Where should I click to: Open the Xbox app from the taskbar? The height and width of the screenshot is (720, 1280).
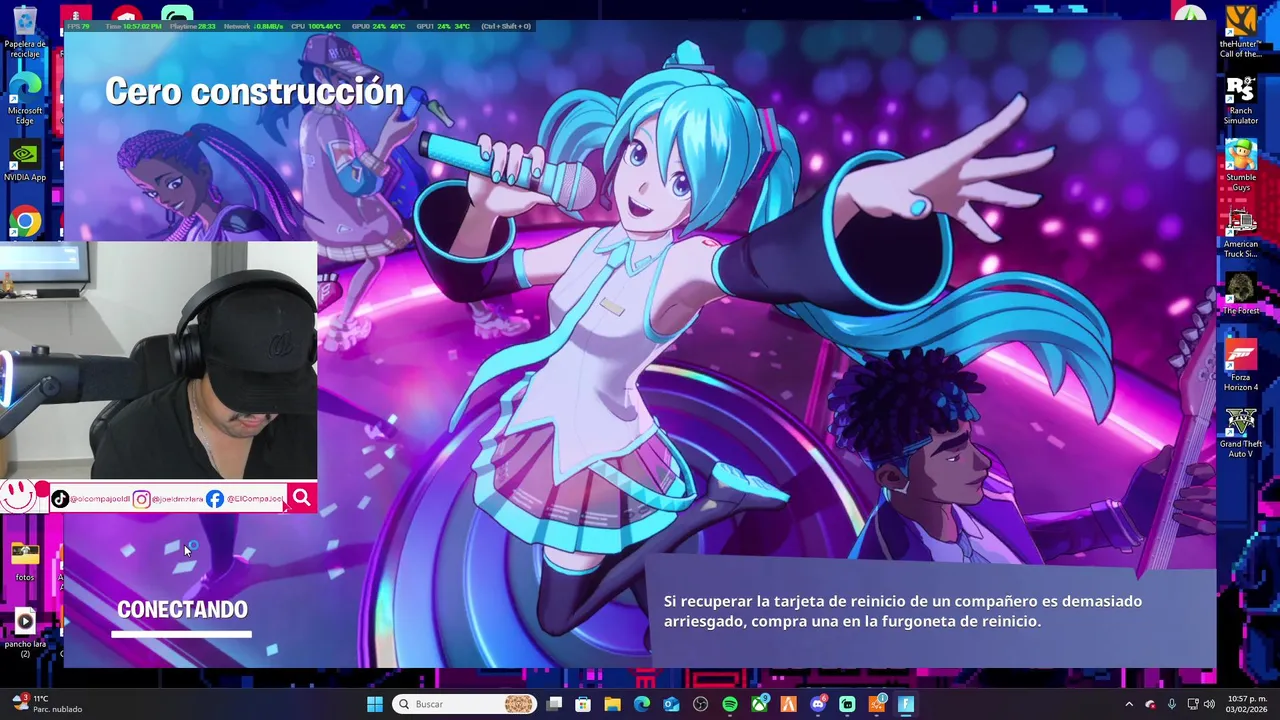759,704
